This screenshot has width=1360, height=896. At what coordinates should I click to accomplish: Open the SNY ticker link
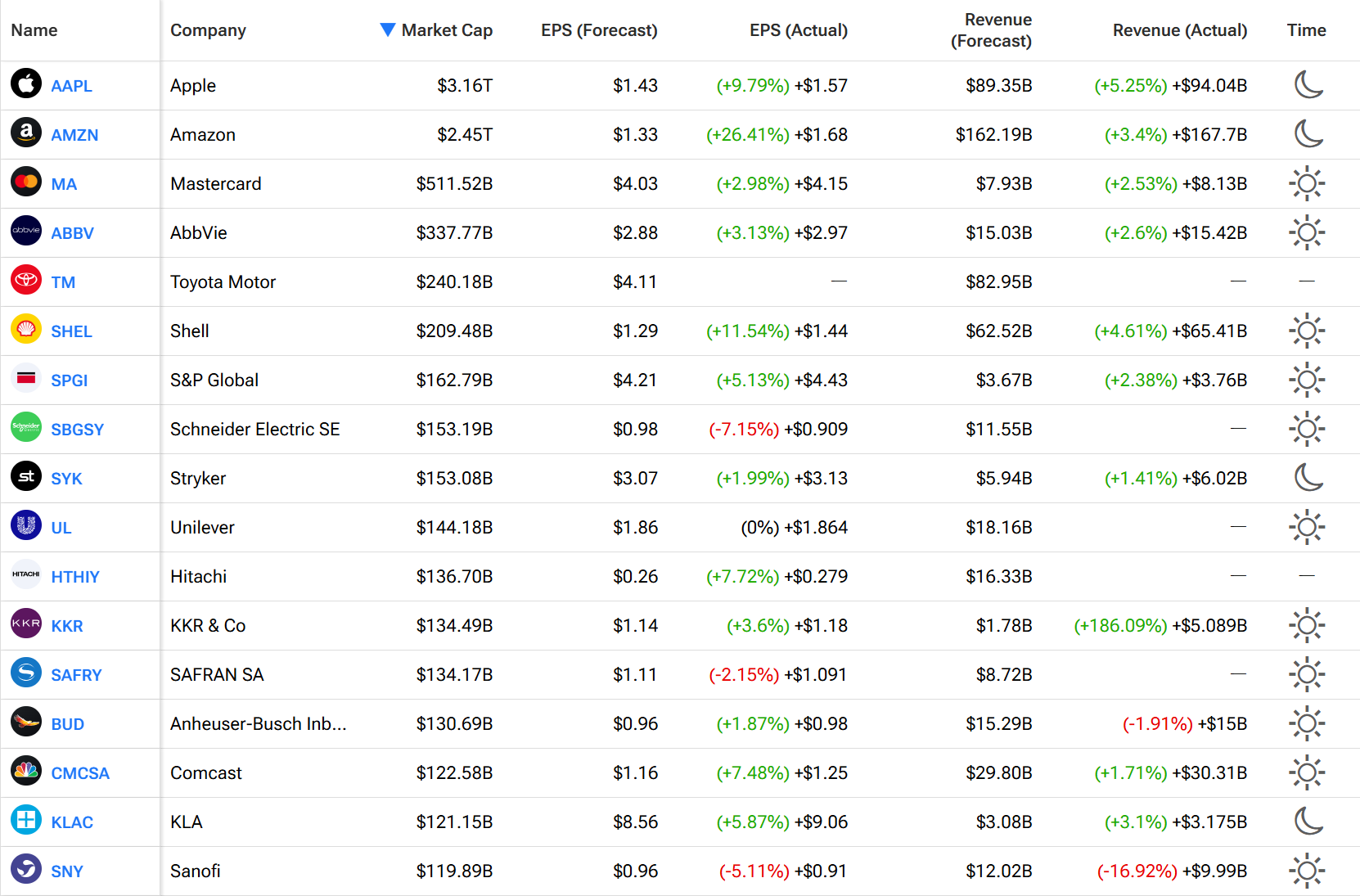click(67, 871)
